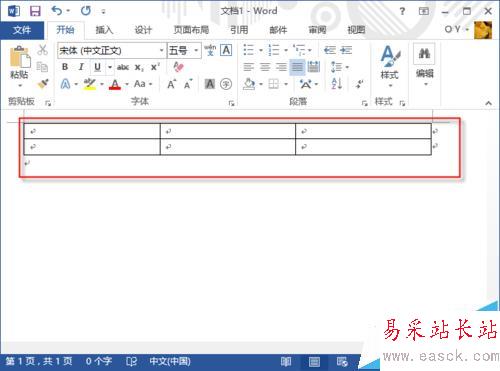Image resolution: width=500 pixels, height=371 pixels.
Task: Open the Editing binoculars button
Action: pos(424,65)
